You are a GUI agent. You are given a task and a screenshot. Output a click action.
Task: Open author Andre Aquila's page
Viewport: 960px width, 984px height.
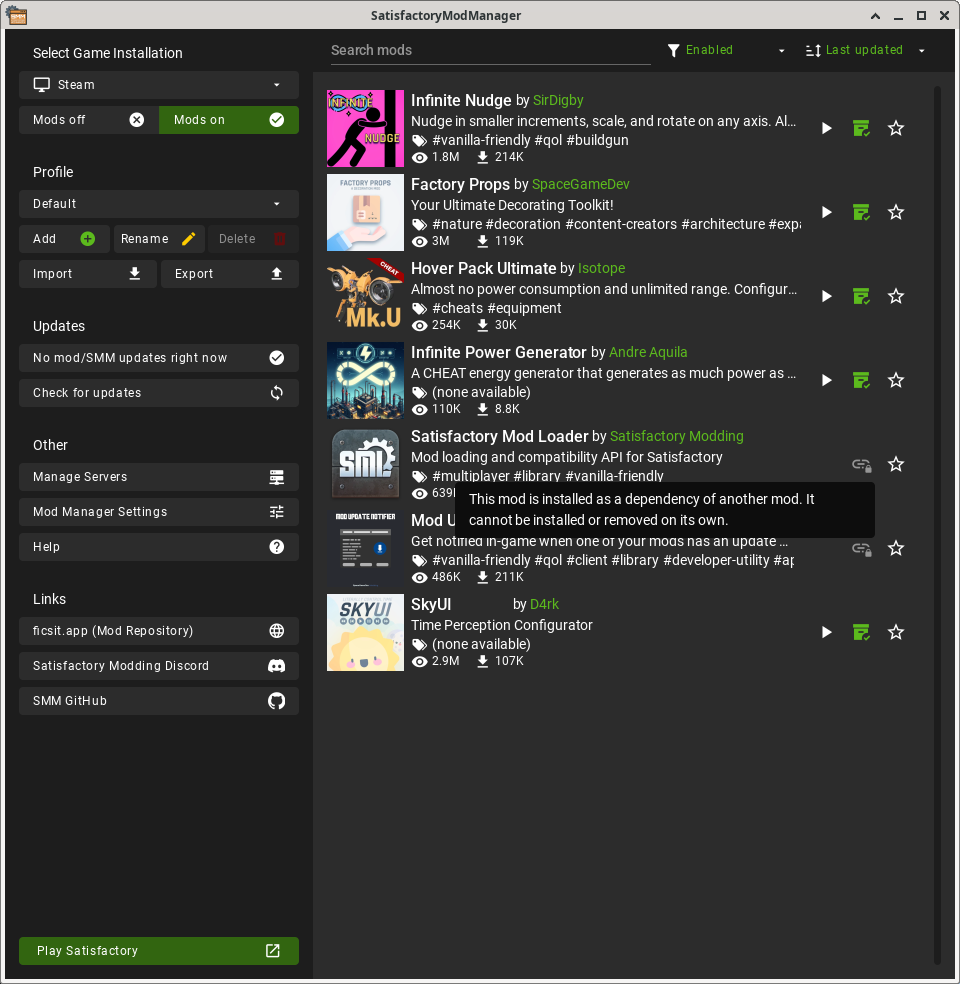click(648, 353)
